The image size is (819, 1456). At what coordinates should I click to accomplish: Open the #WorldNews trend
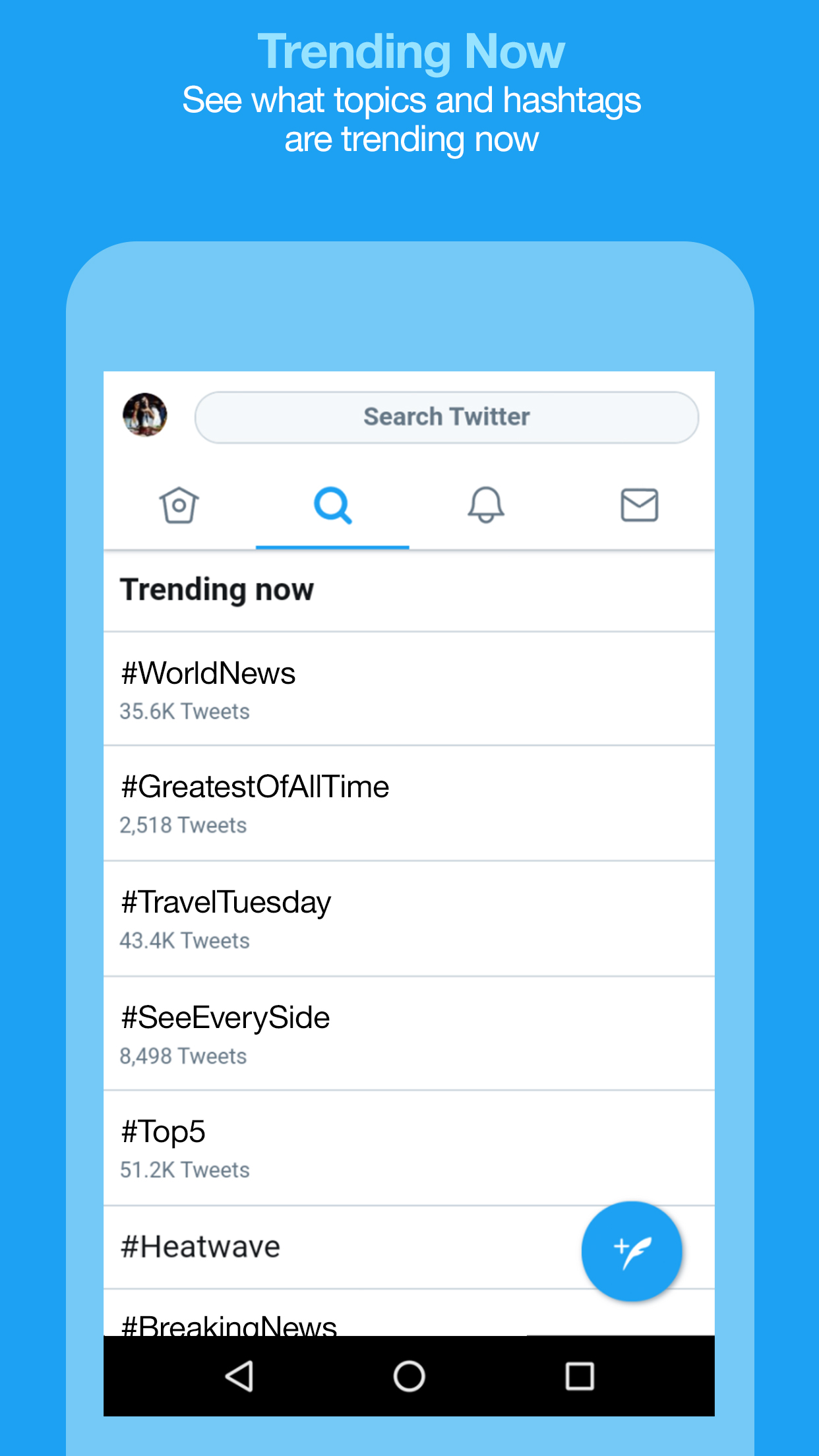[x=208, y=673]
